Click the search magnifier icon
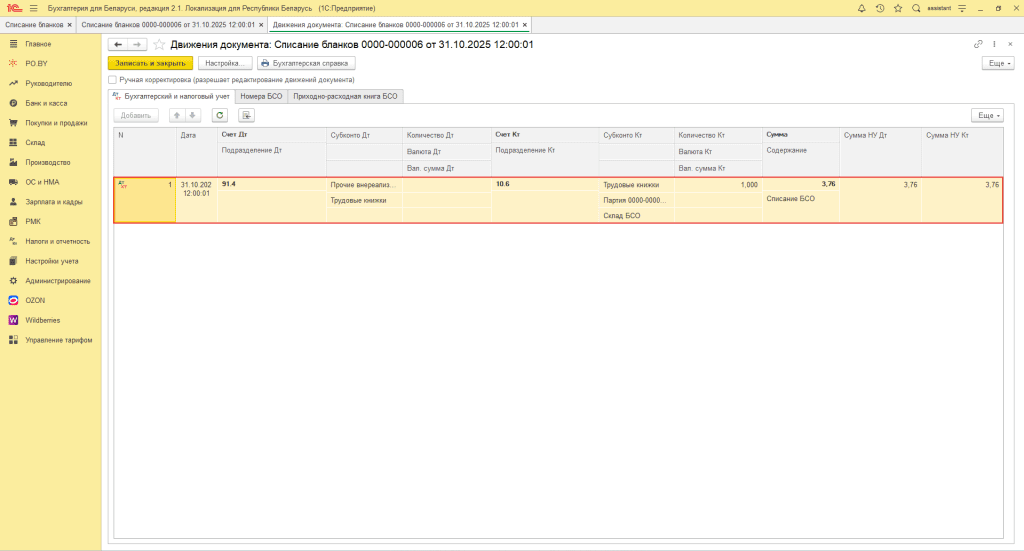 [x=915, y=8]
